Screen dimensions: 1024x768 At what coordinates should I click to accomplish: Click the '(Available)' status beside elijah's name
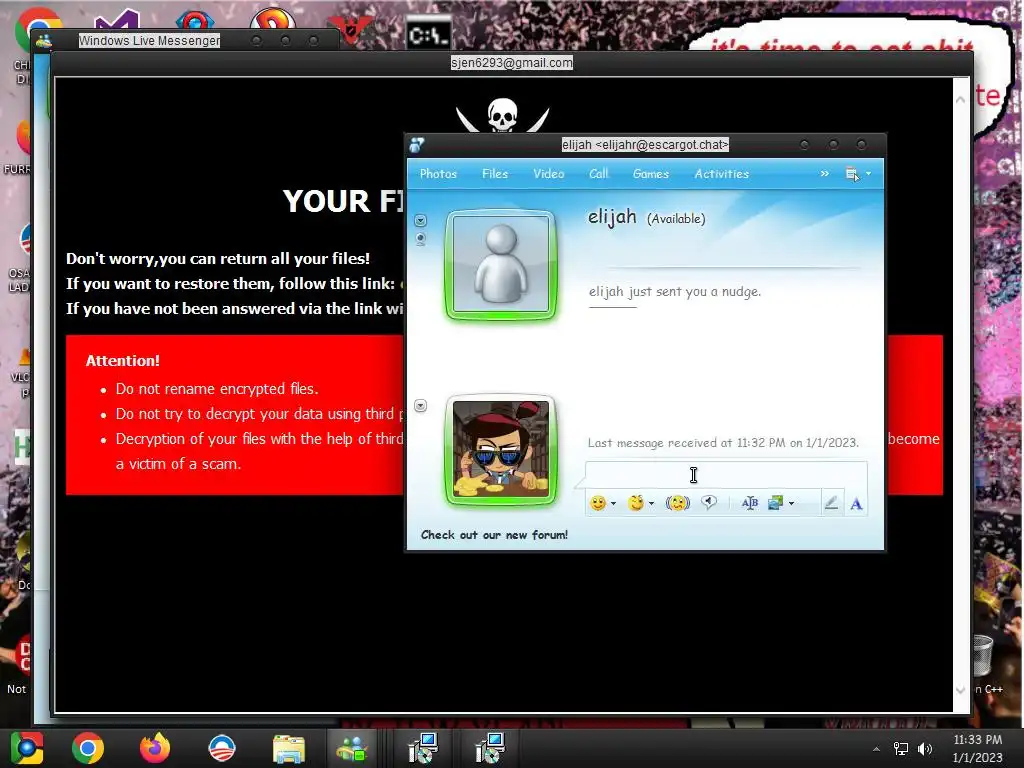pos(676,219)
